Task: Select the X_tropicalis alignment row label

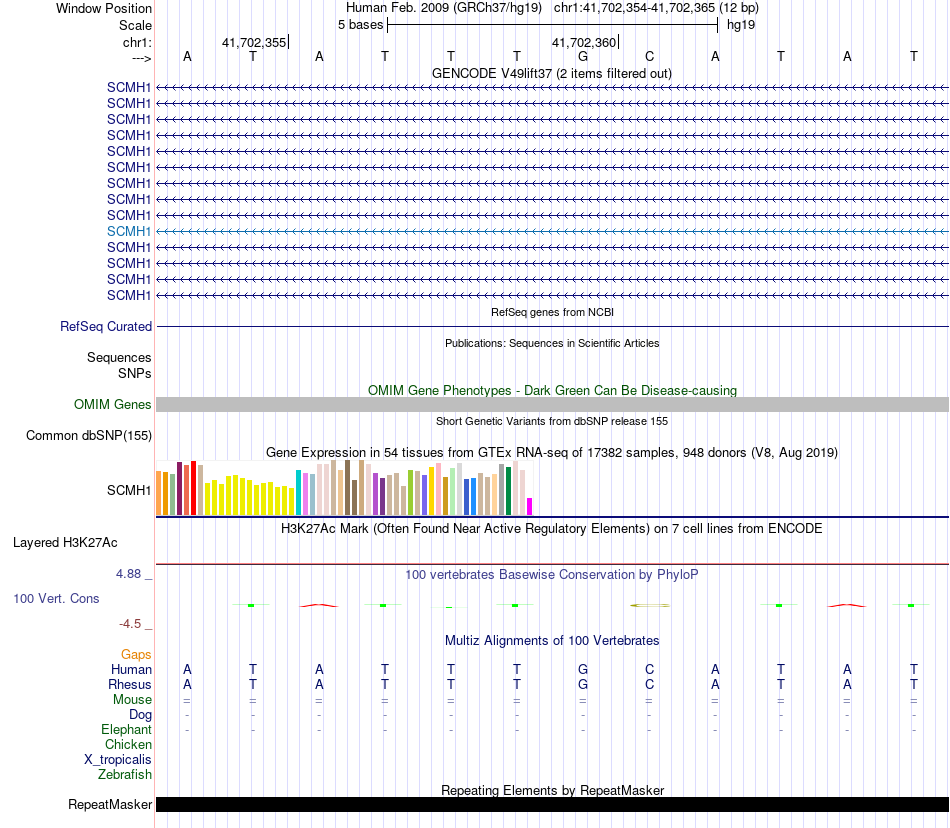Action: tap(118, 760)
